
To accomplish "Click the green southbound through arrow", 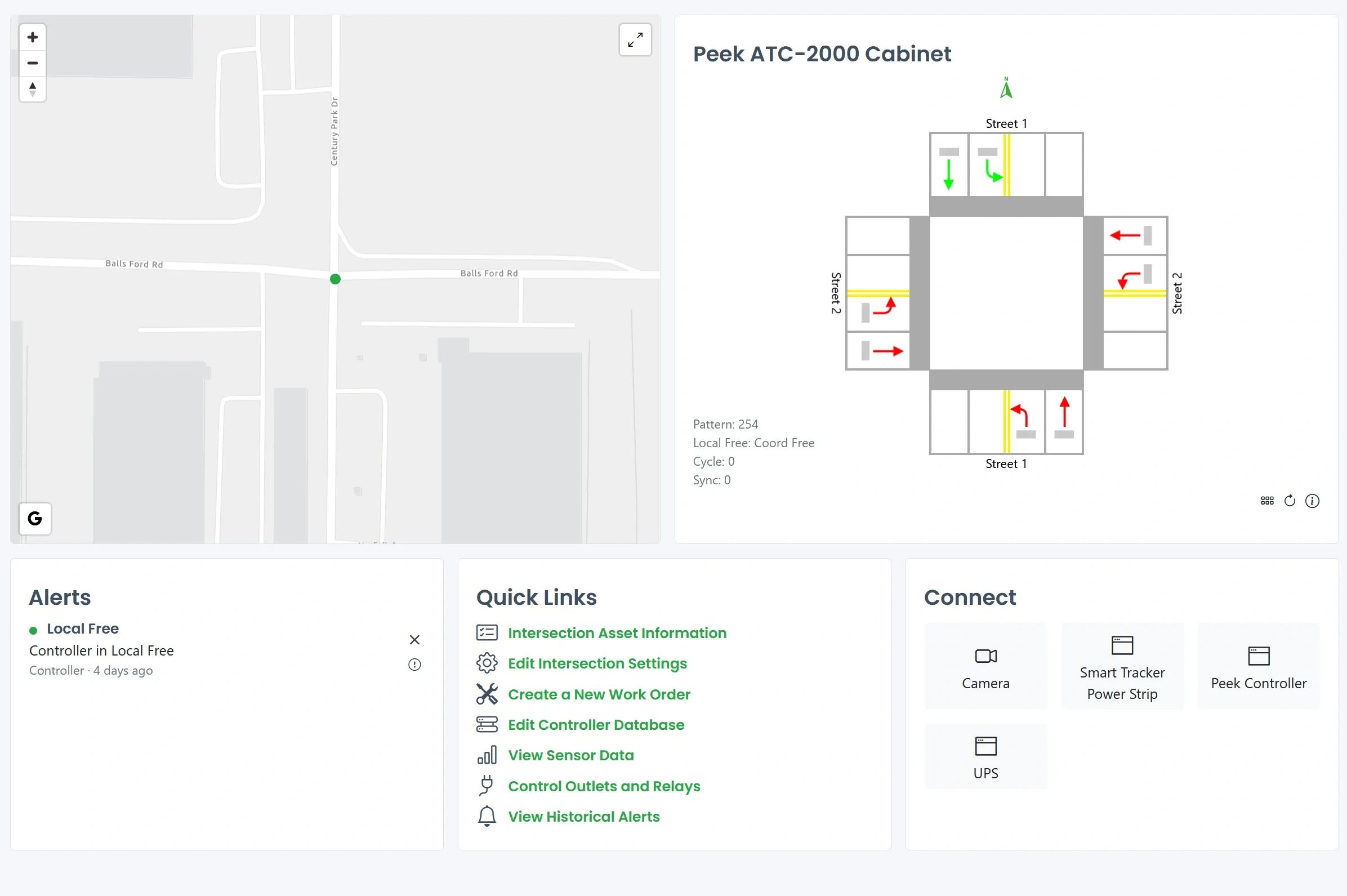I will tap(948, 174).
